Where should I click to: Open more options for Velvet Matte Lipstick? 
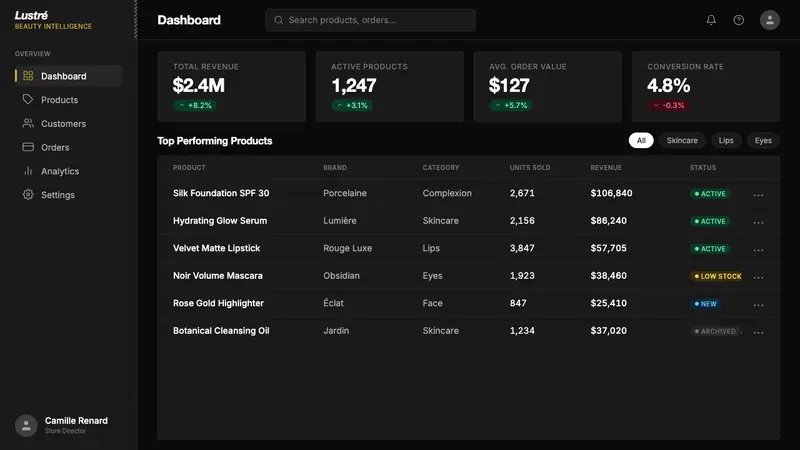[758, 250]
